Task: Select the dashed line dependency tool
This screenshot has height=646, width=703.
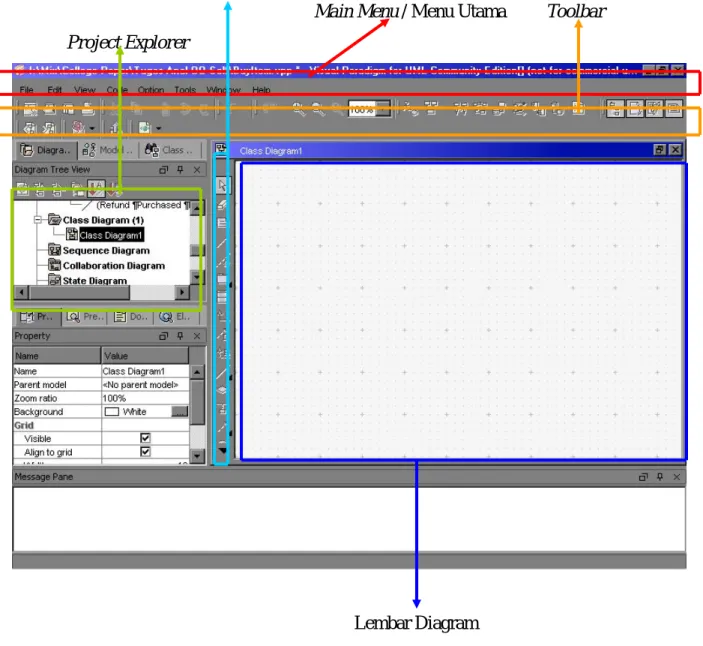Action: click(222, 262)
